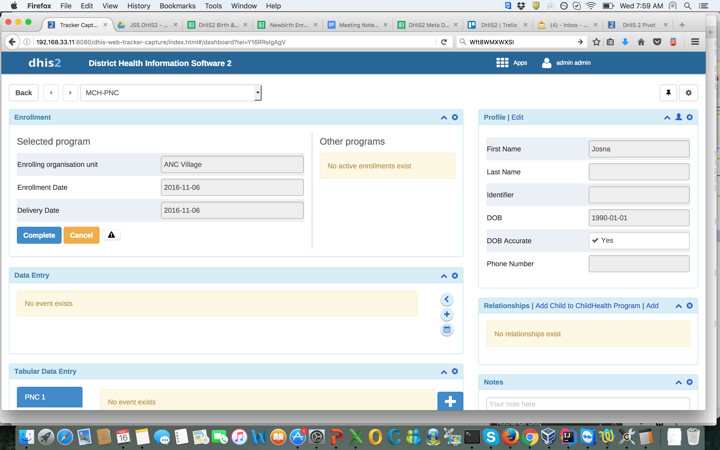Open the Apps grid menu

point(511,63)
